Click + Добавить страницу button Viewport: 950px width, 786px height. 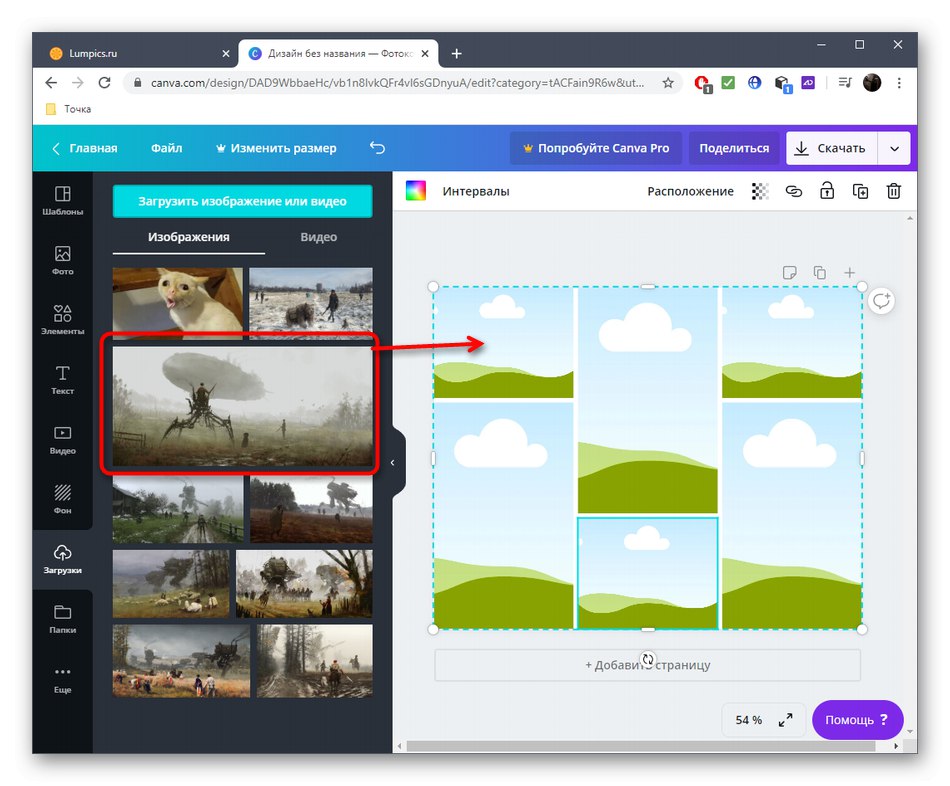coord(647,665)
